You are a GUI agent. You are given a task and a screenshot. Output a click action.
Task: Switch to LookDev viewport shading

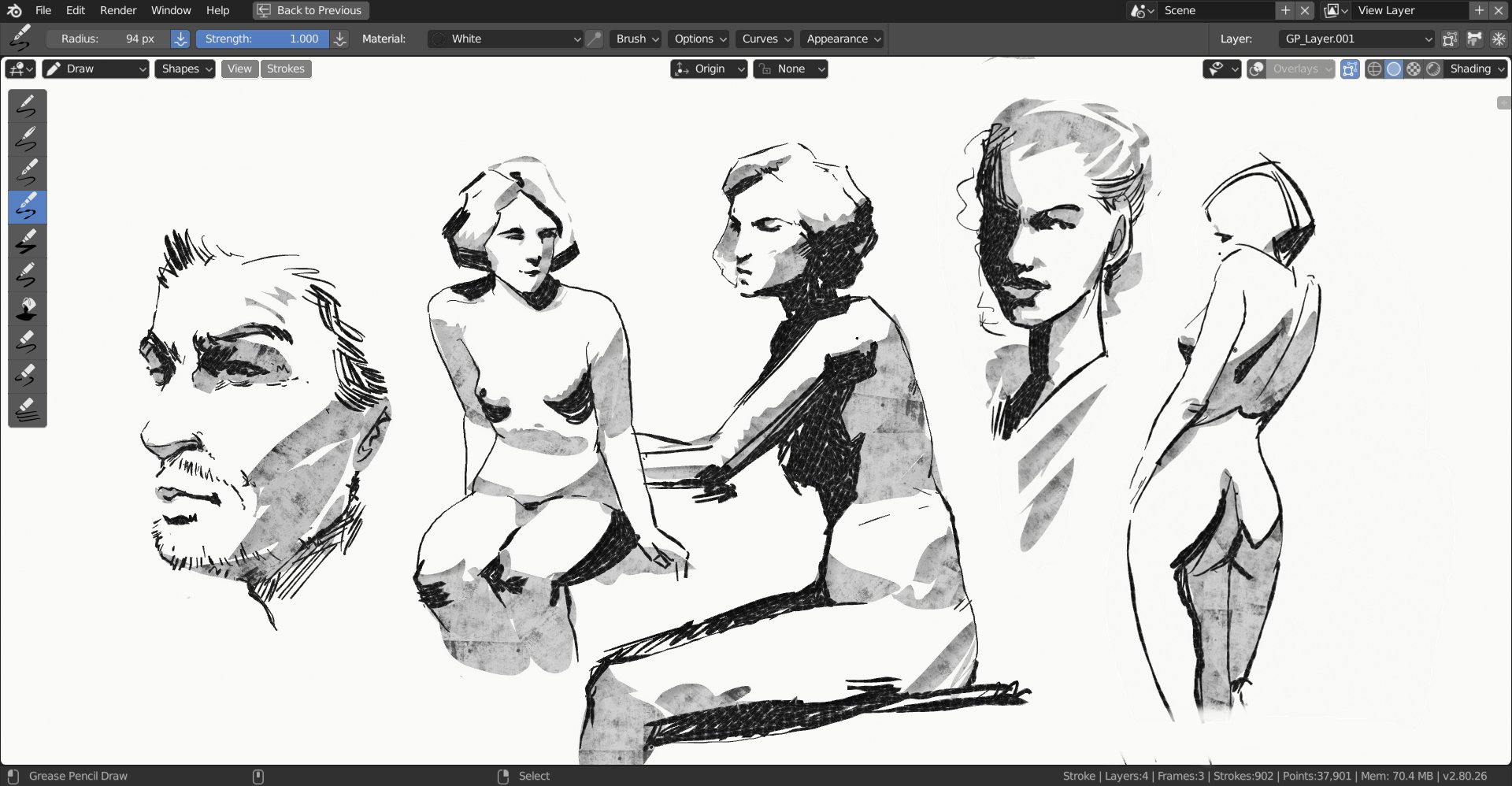tap(1414, 69)
